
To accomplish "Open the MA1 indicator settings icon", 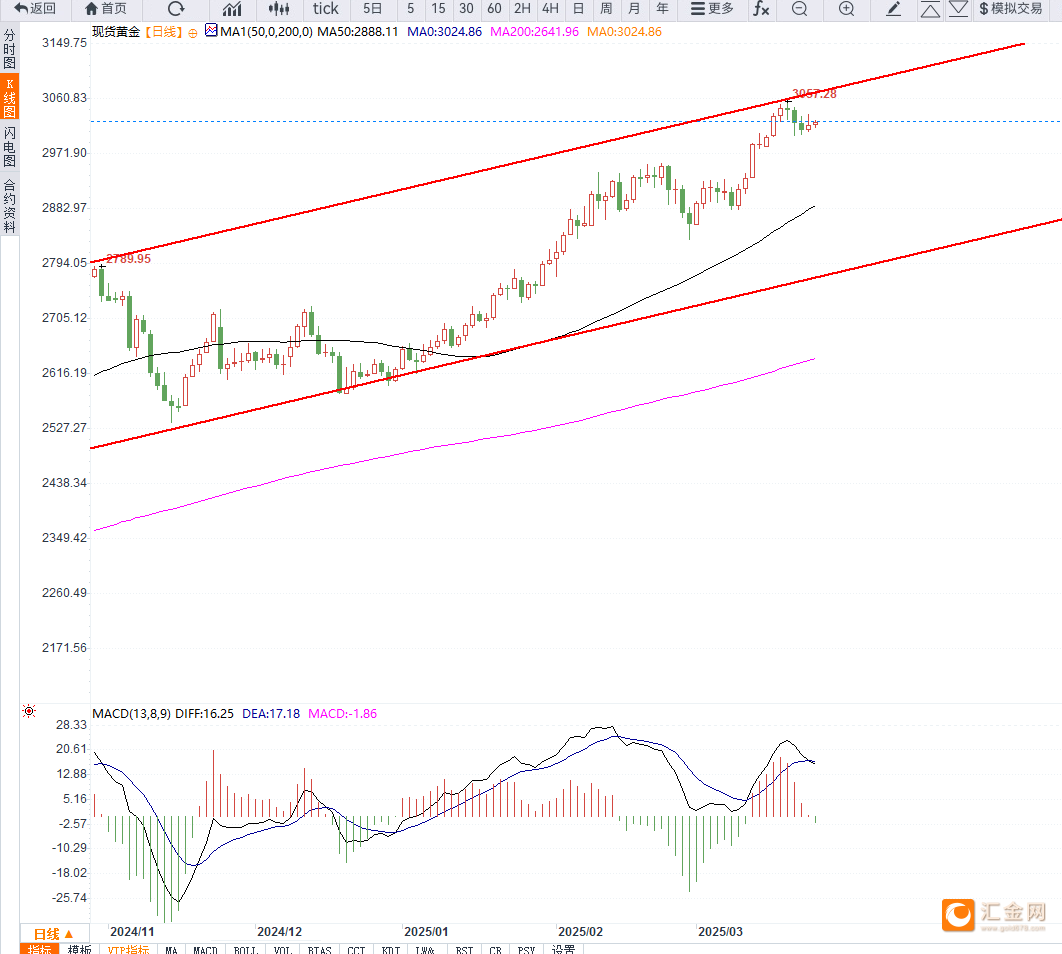I will pos(211,30).
